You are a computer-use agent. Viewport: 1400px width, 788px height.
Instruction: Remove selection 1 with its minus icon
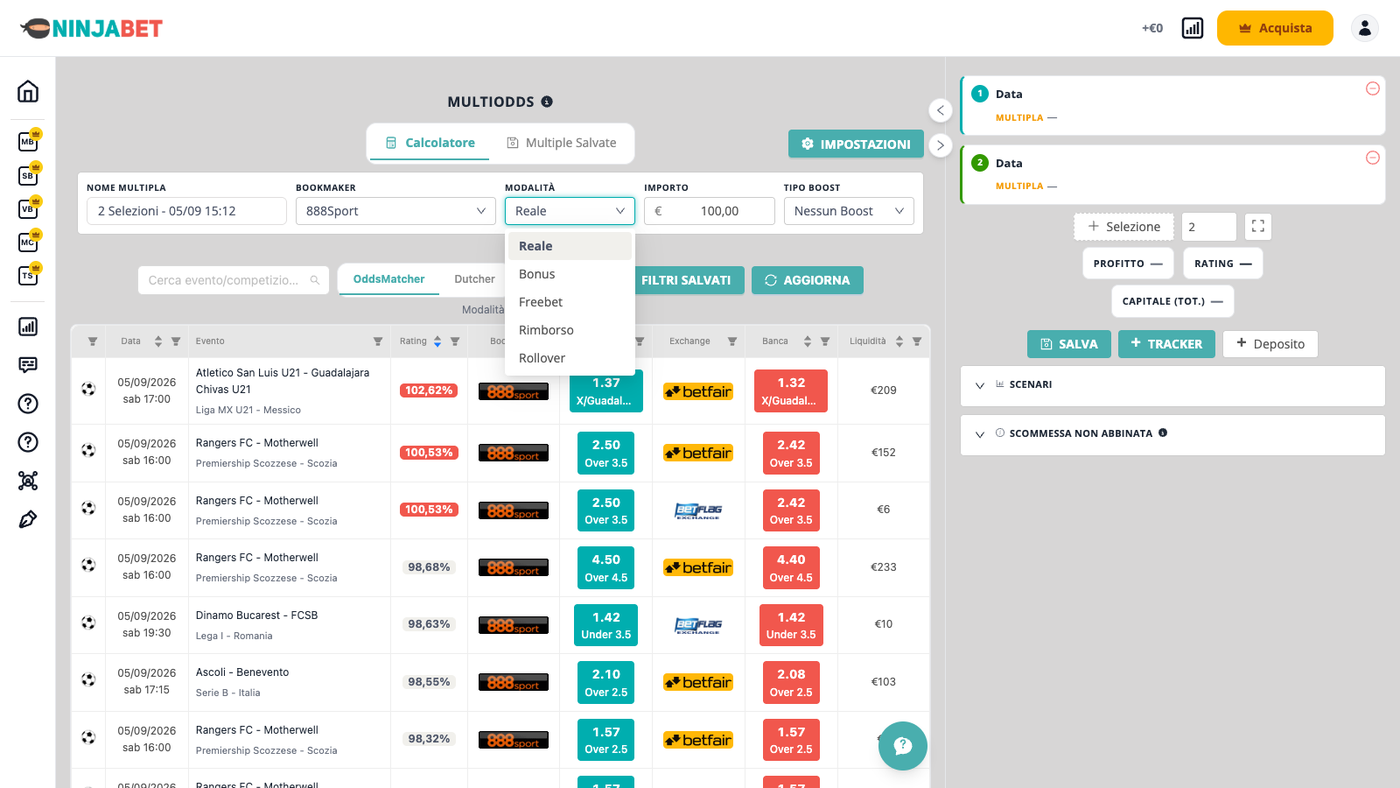(x=1372, y=89)
